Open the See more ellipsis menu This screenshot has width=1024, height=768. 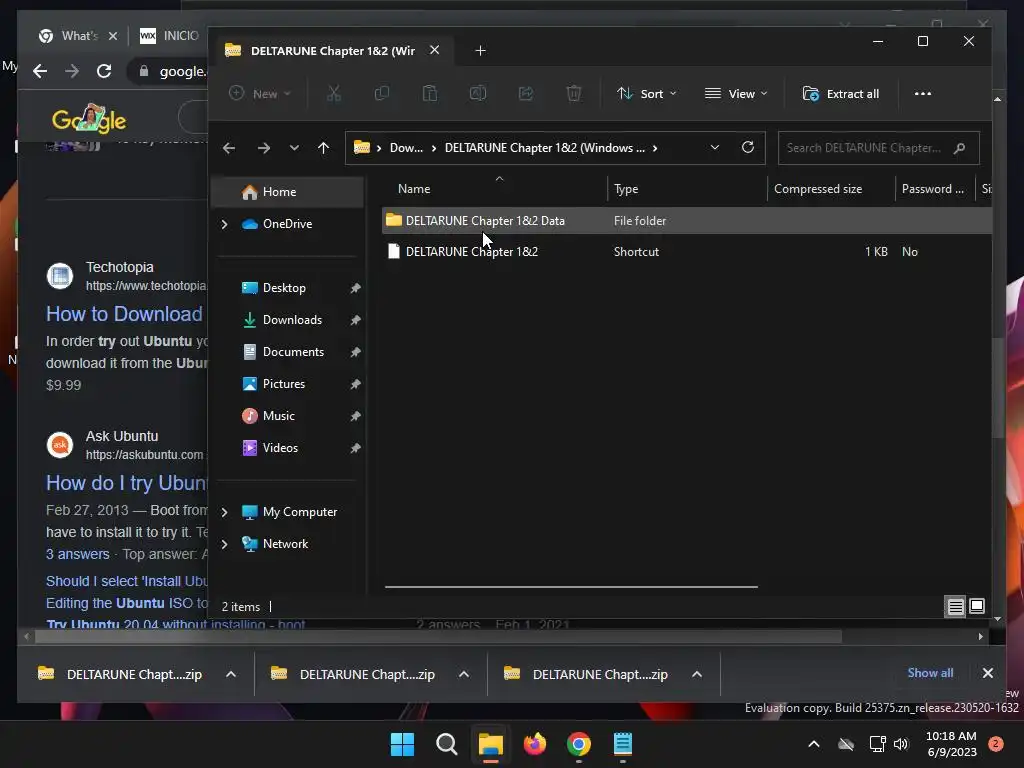tap(923, 93)
